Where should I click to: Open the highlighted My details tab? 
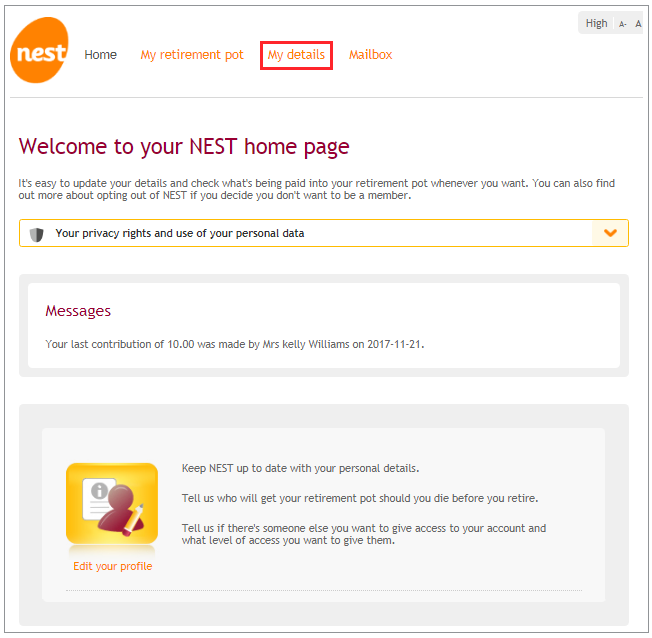point(296,55)
